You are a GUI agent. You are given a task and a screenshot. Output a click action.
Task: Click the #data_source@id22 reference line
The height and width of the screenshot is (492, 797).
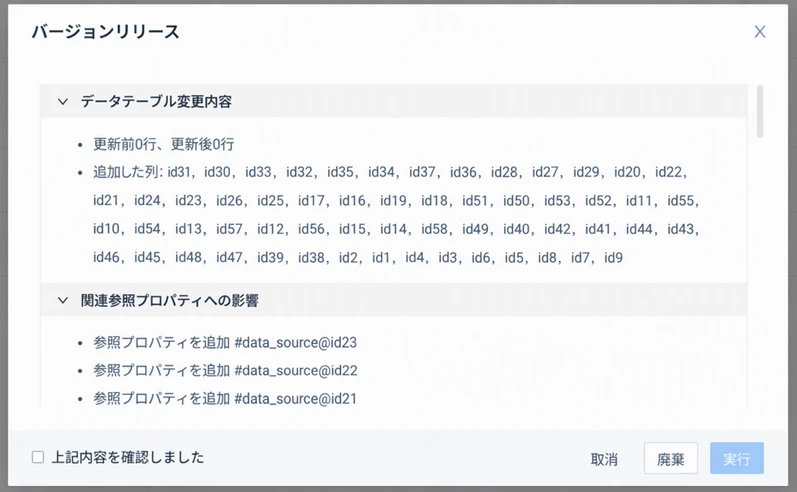pyautogui.click(x=225, y=371)
